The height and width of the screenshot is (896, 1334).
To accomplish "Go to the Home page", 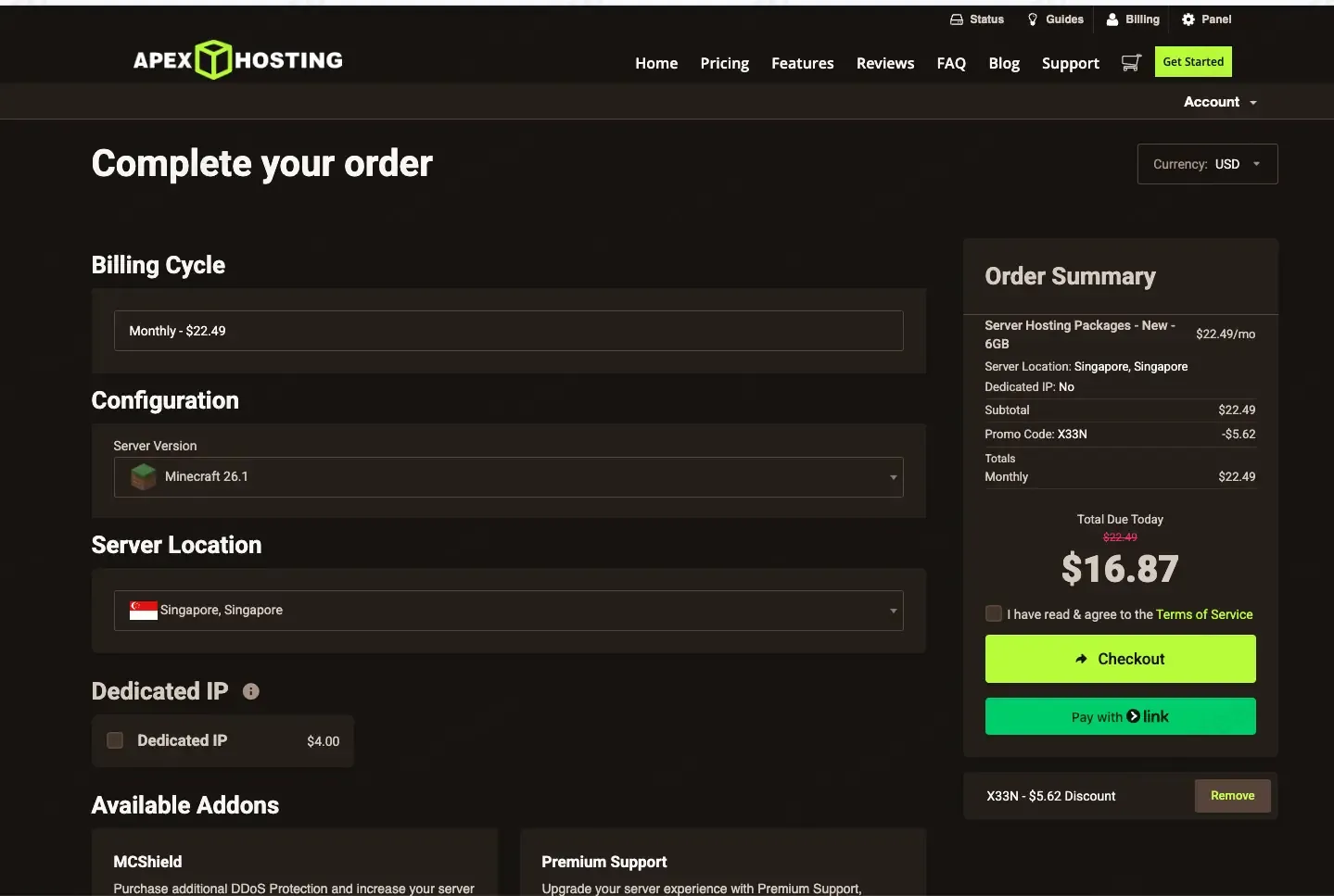I will (x=656, y=63).
